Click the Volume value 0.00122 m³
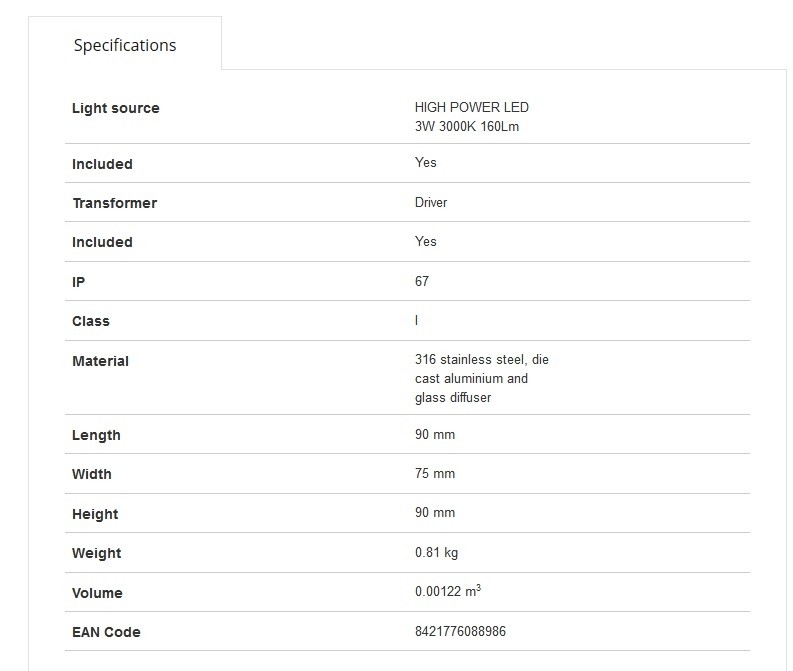Screen dimensions: 793x671 (x=448, y=591)
